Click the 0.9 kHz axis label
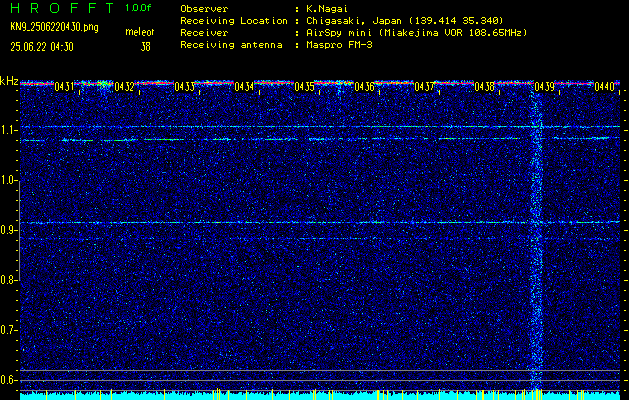629x400 pixels. click(x=9, y=230)
